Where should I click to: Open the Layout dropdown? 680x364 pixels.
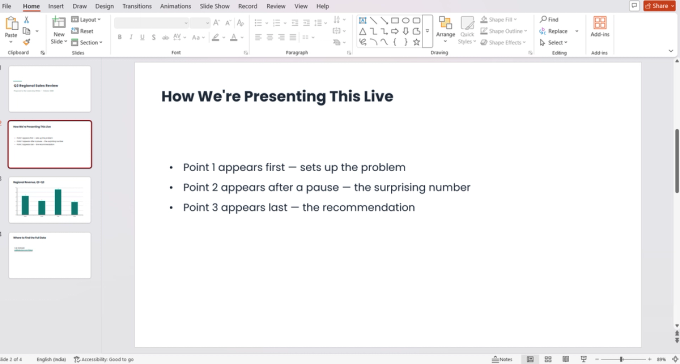[x=86, y=20]
